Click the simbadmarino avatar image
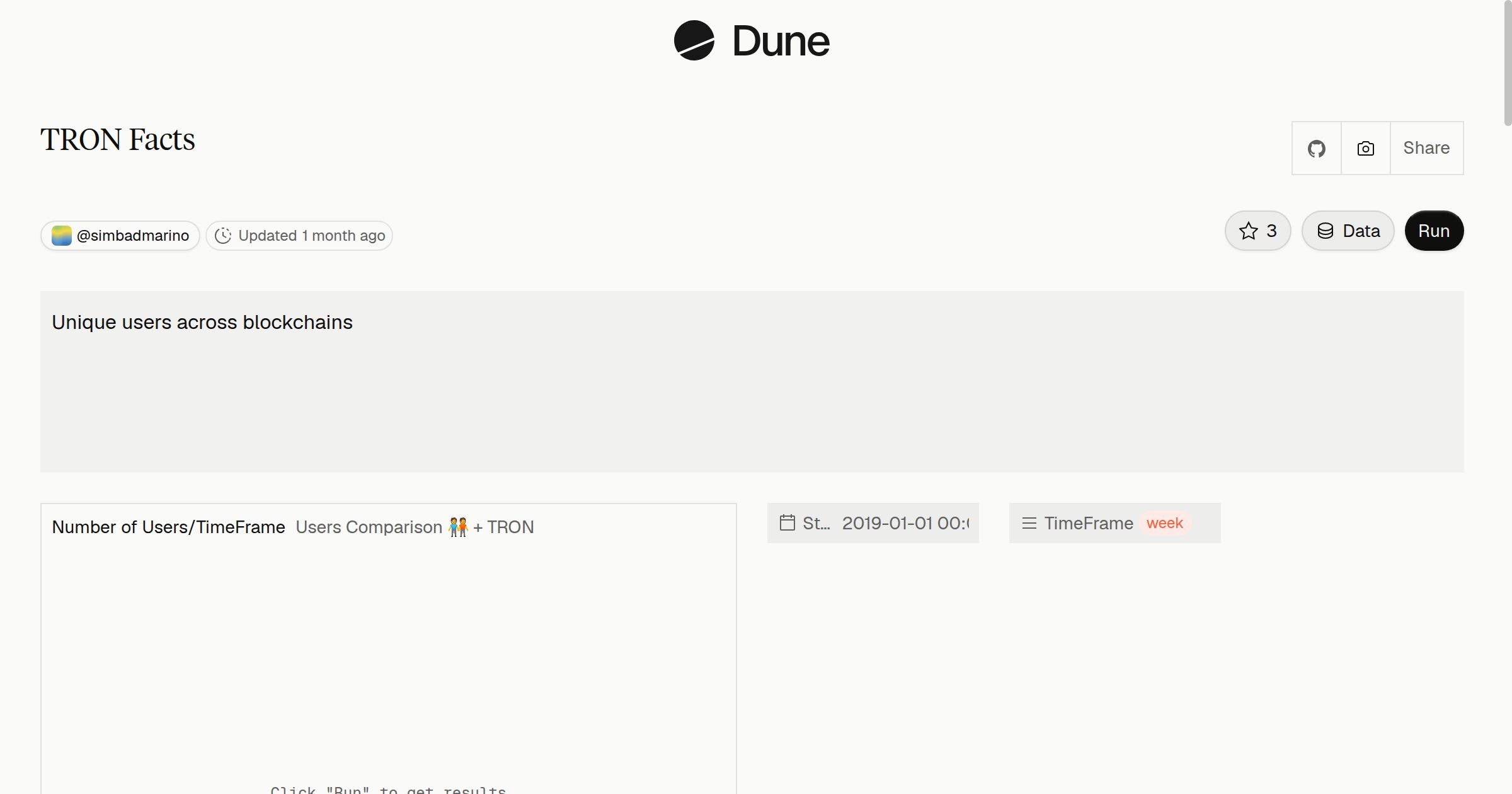The width and height of the screenshot is (1512, 794). (x=61, y=236)
